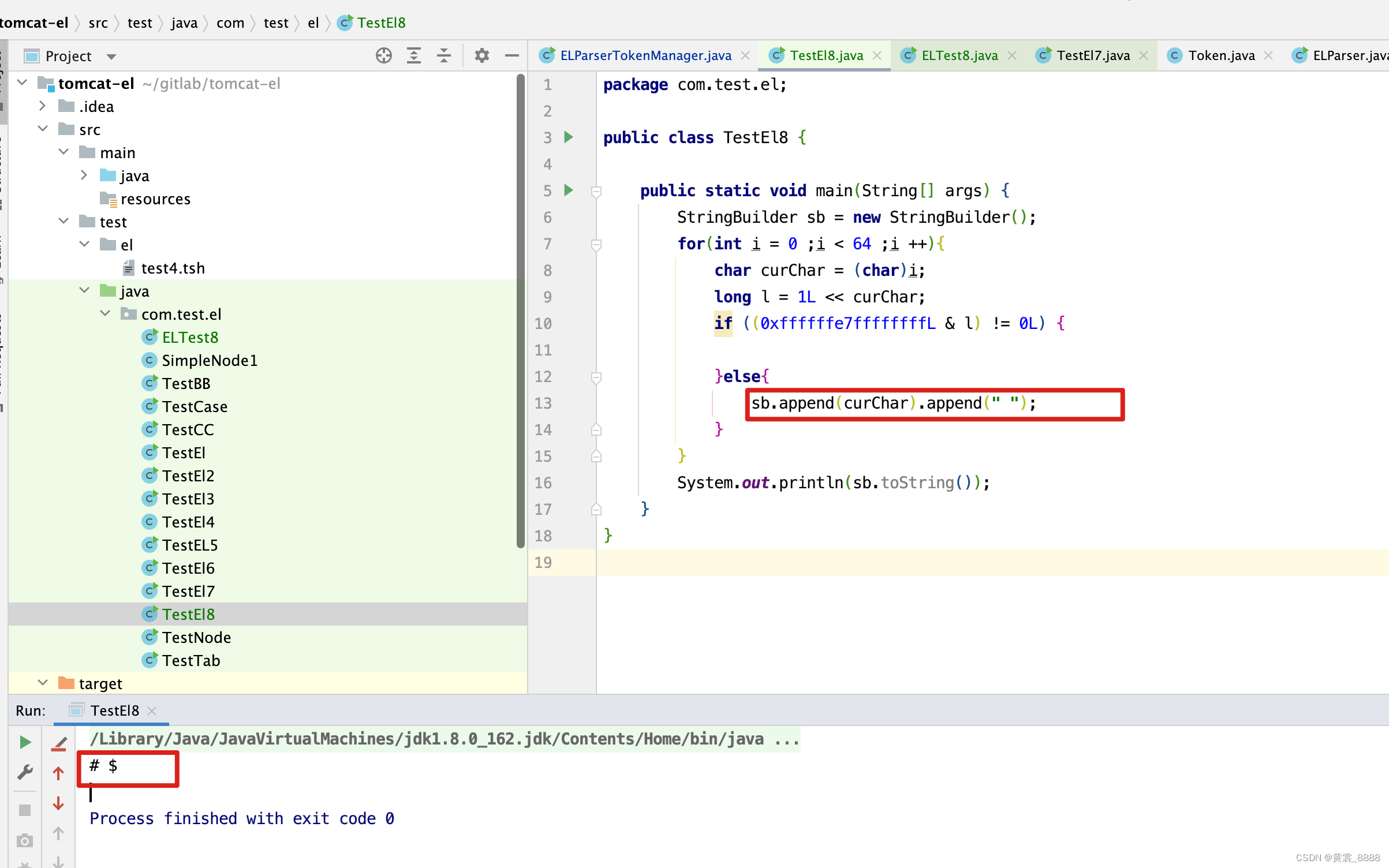The height and width of the screenshot is (868, 1389).
Task: Toggle fold end marker on line 17
Action: tap(596, 509)
